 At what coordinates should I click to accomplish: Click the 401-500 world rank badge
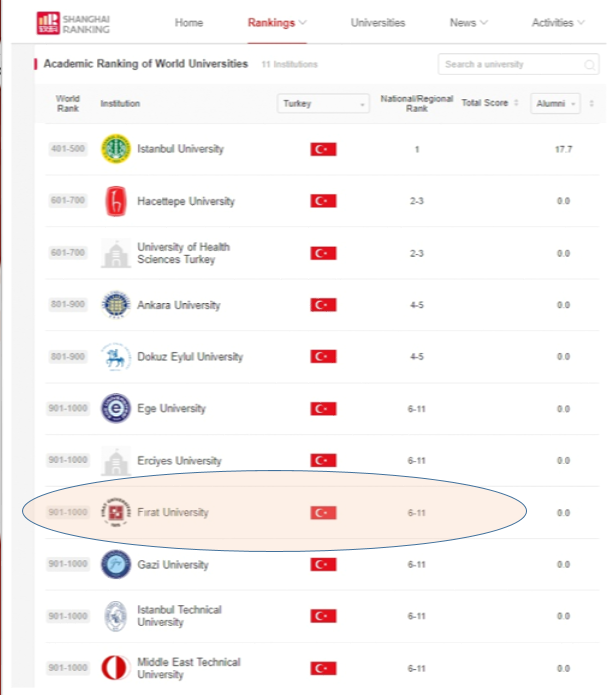coord(68,148)
